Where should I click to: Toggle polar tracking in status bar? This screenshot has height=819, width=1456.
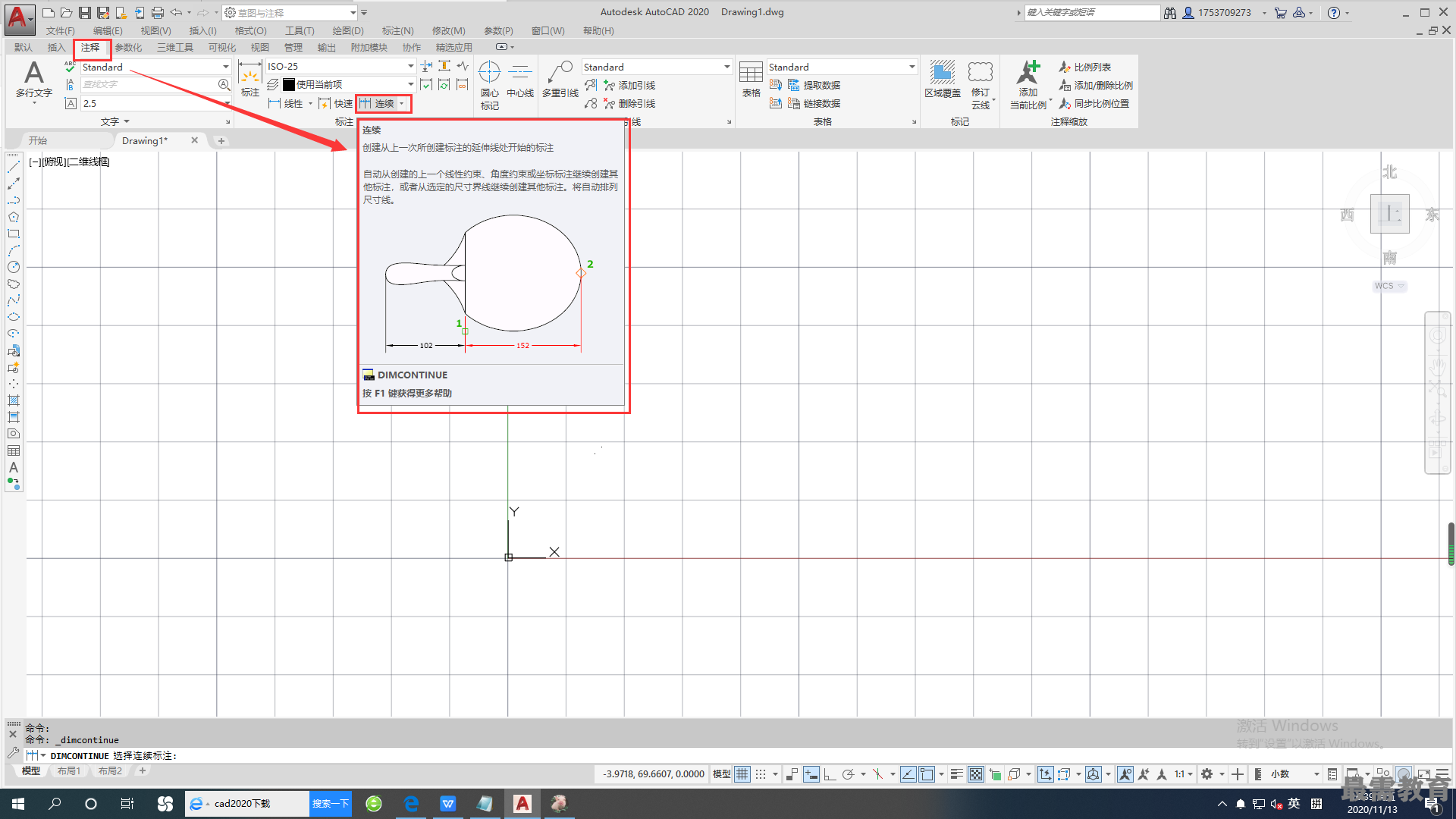(x=849, y=773)
